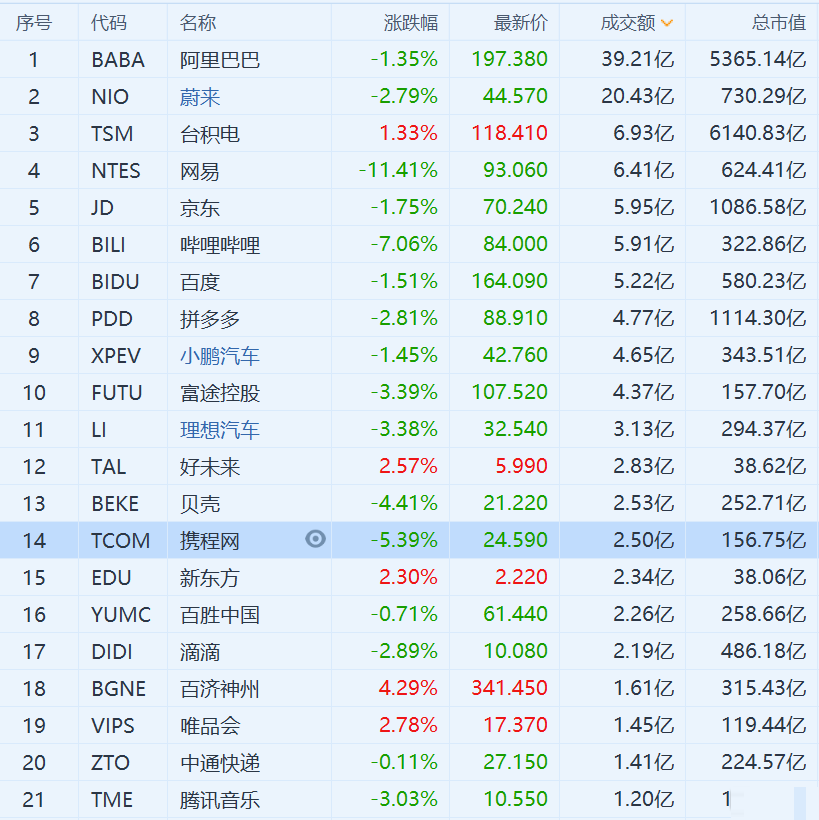Select the JD stock code
This screenshot has height=820, width=819.
pos(103,208)
